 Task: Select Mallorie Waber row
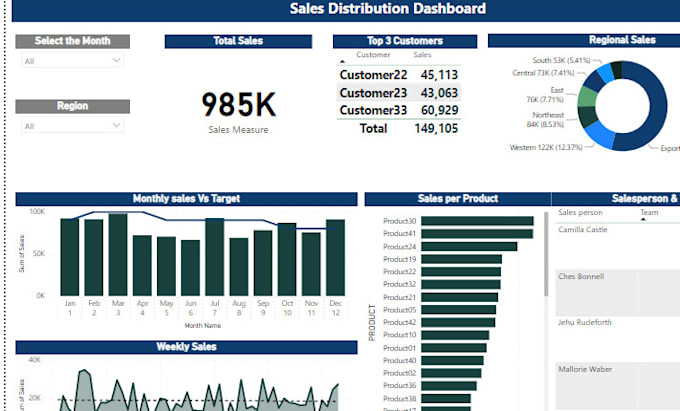pos(618,386)
